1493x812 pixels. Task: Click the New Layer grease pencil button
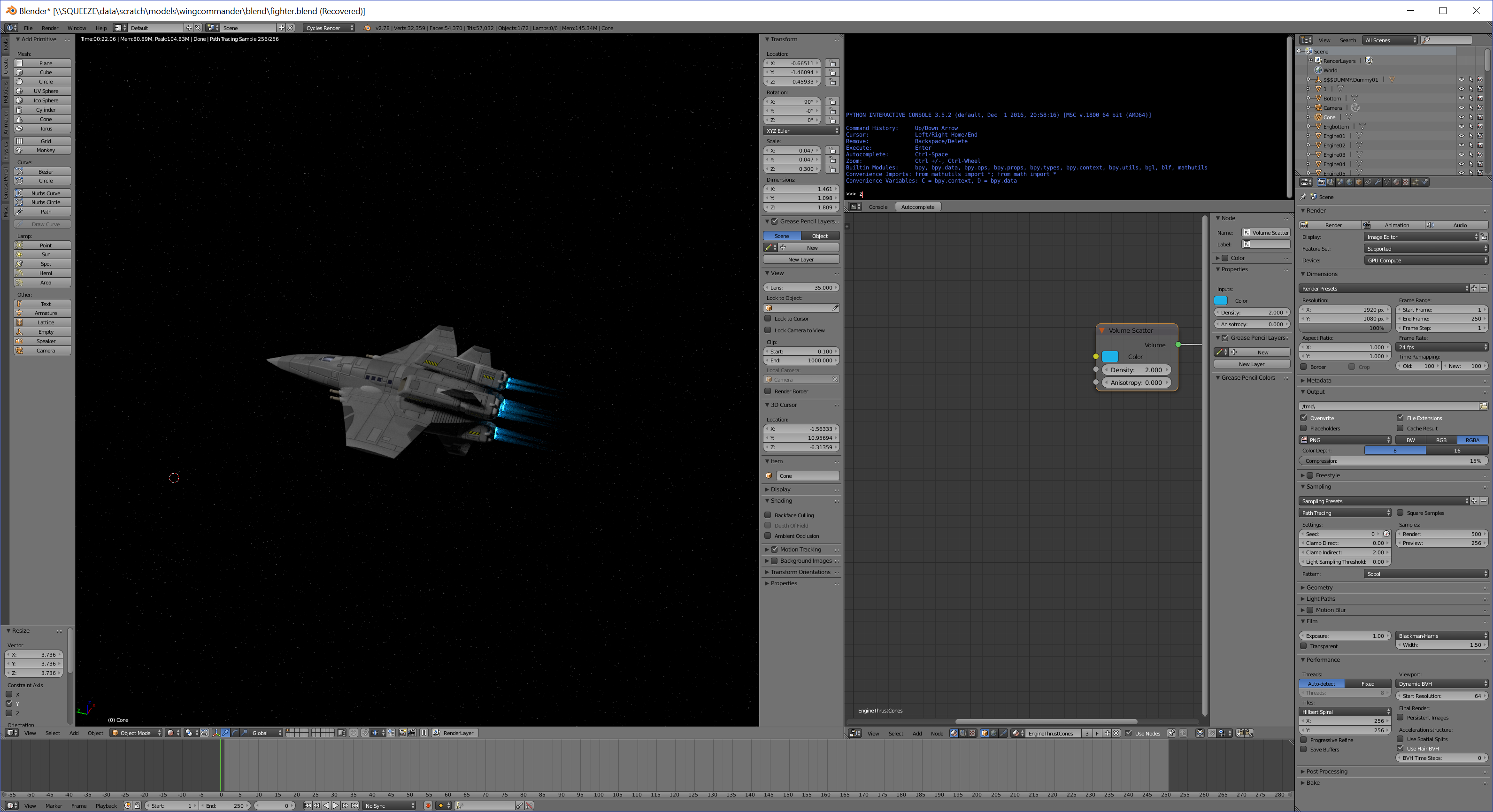click(800, 260)
